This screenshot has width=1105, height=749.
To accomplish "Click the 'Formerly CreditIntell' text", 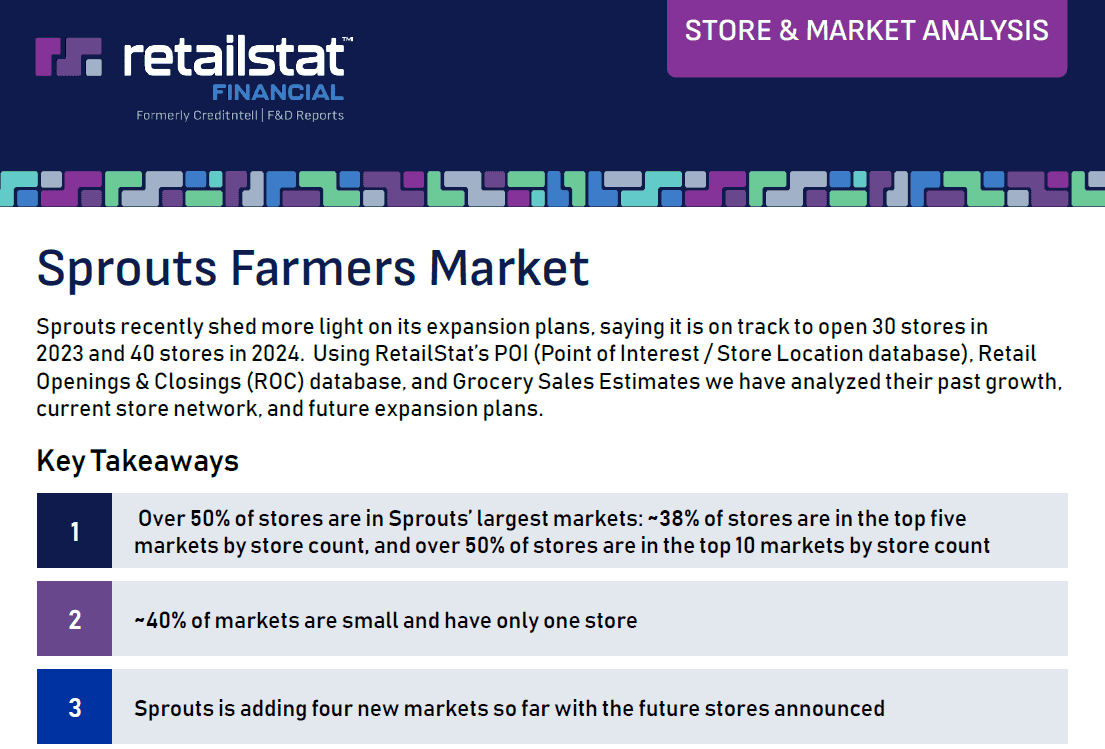I will tap(196, 115).
